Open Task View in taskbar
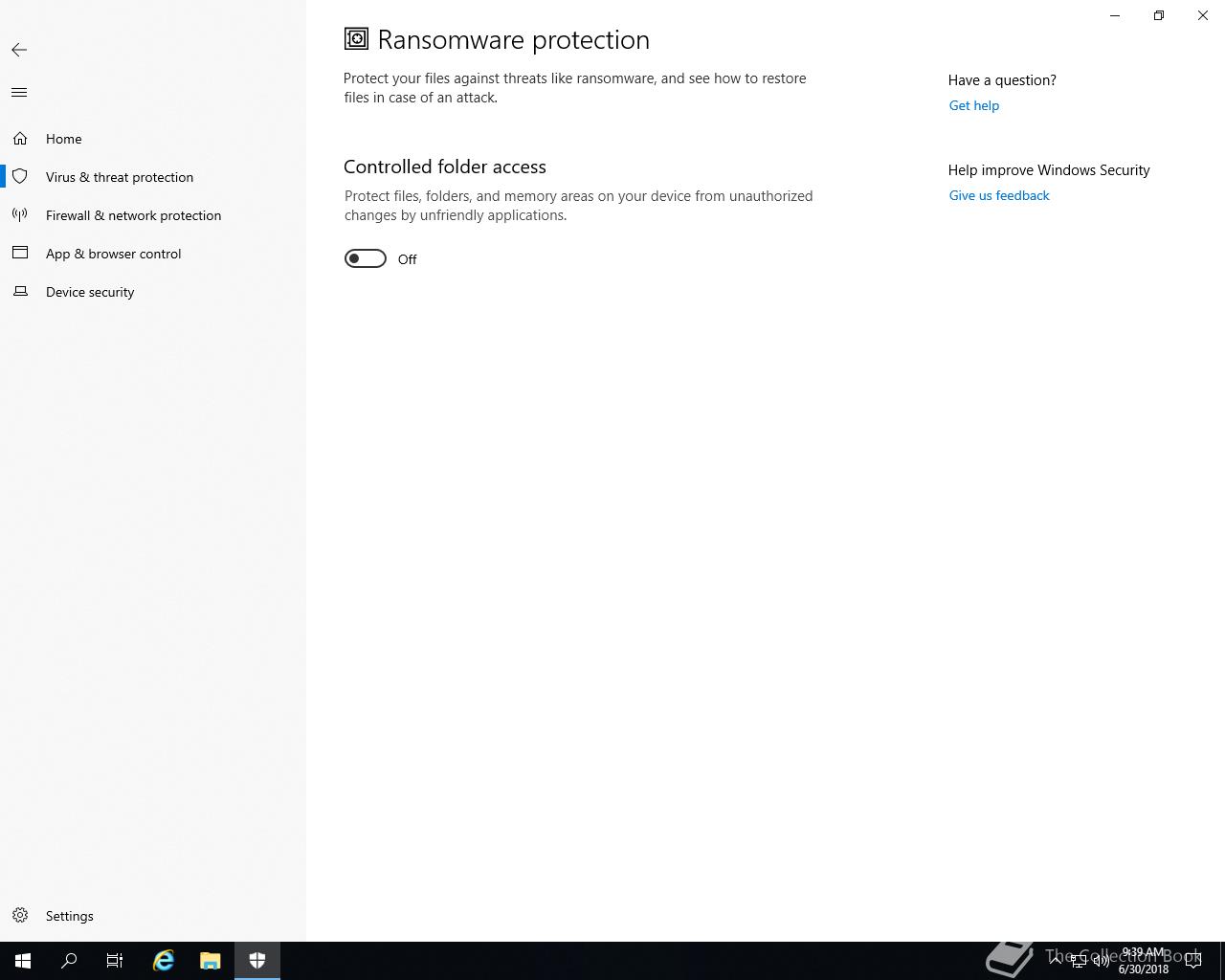 click(x=115, y=961)
